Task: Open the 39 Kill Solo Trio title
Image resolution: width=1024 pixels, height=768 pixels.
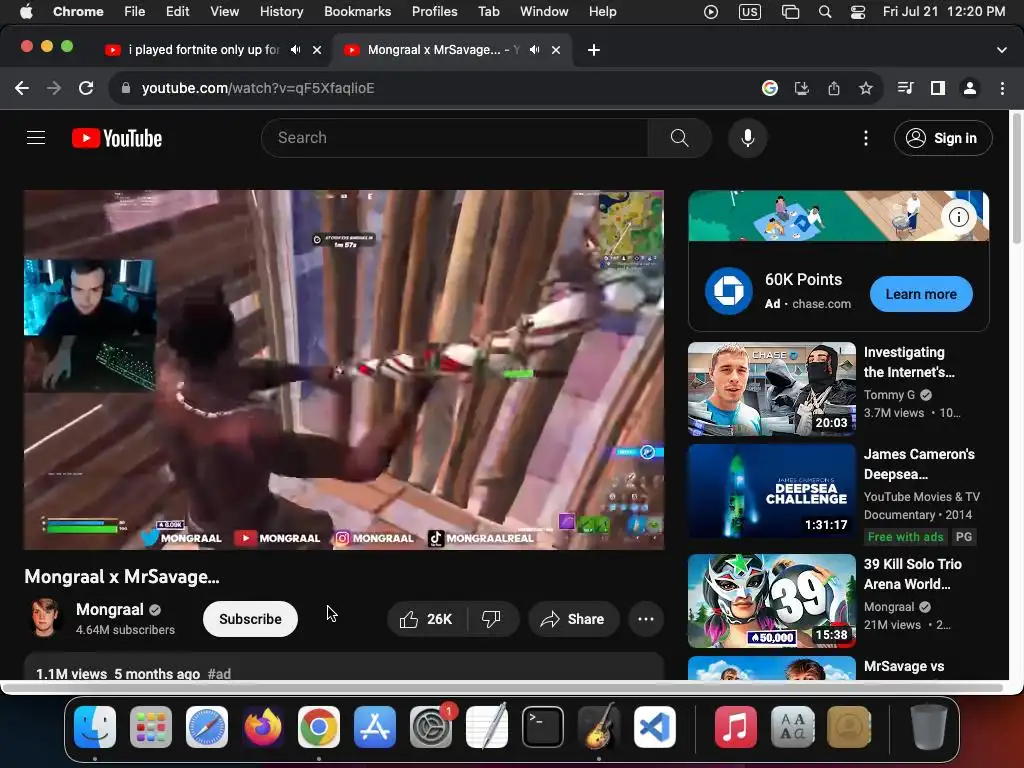Action: [912, 574]
